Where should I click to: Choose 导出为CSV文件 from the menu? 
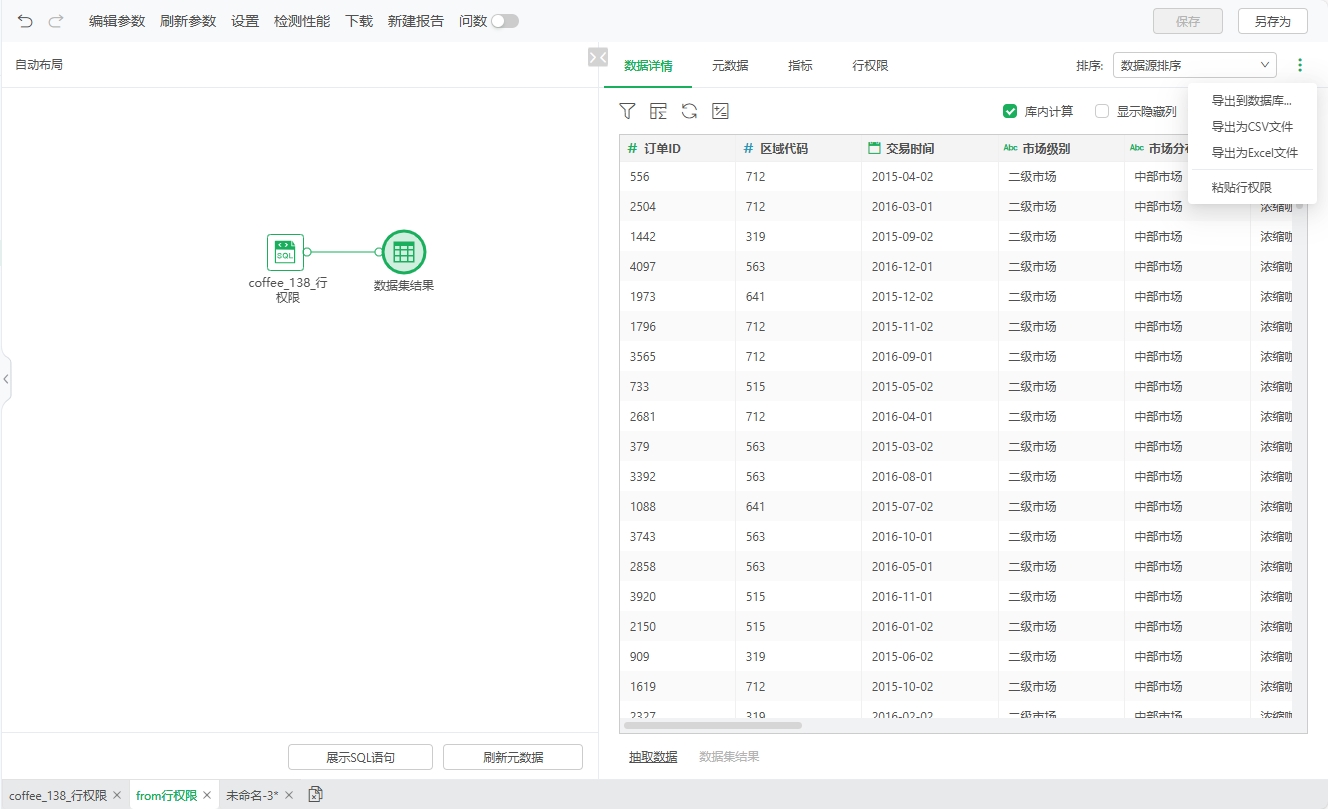pos(1252,127)
